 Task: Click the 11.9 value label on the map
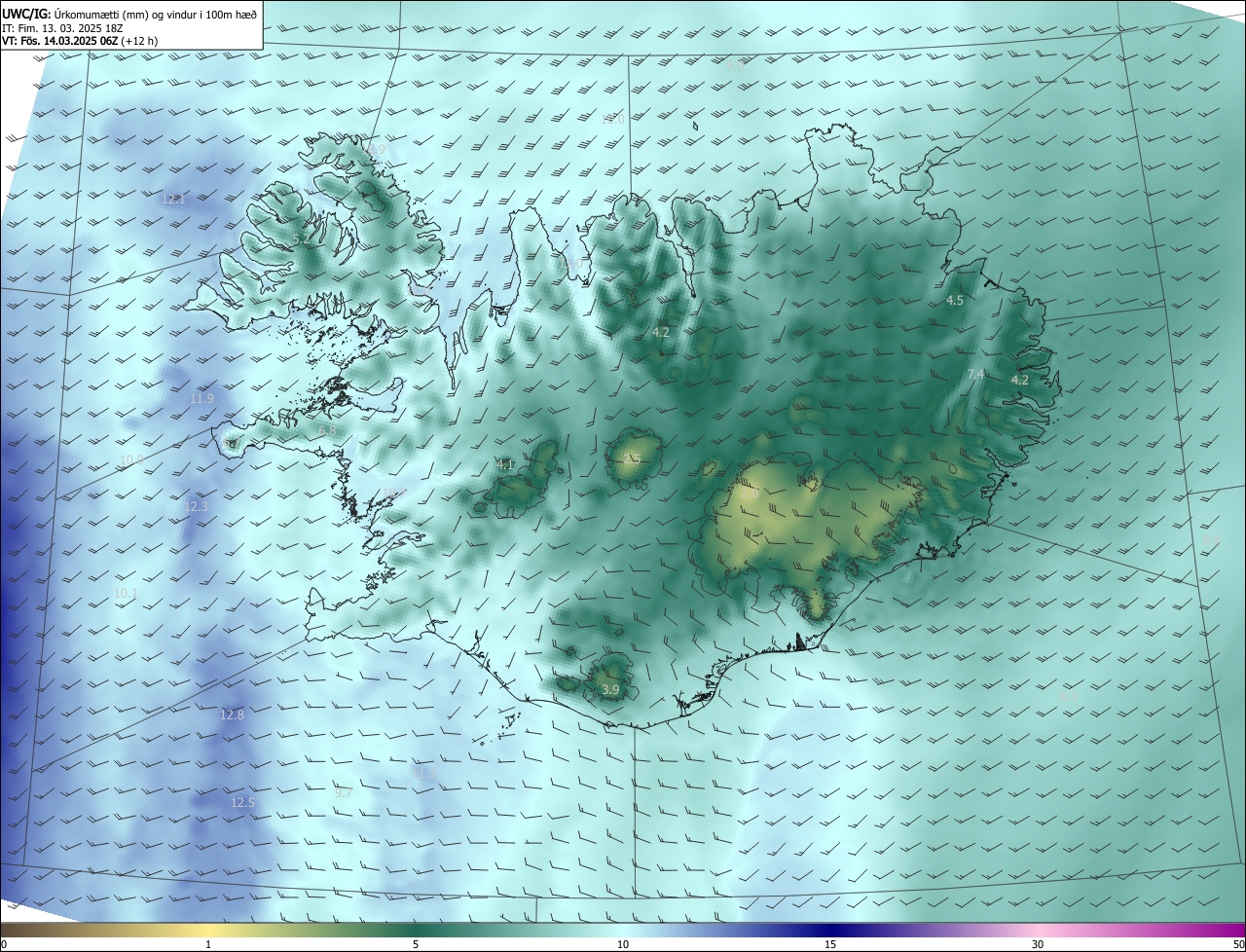point(202,399)
